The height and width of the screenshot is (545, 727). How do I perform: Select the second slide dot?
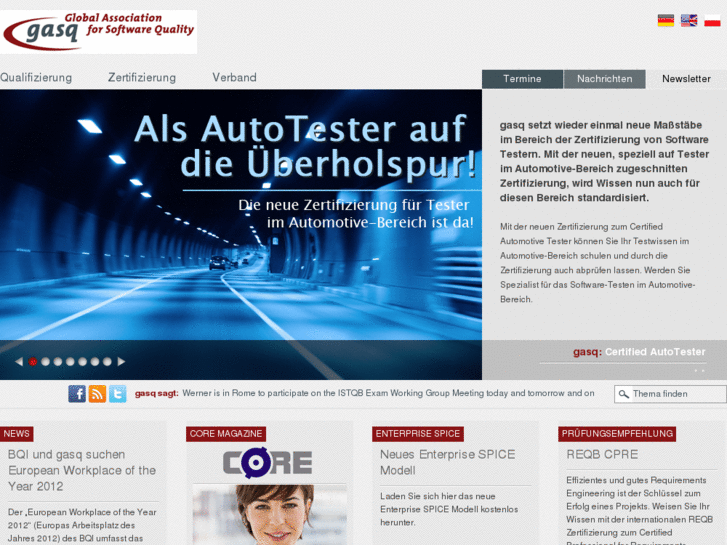[45, 362]
